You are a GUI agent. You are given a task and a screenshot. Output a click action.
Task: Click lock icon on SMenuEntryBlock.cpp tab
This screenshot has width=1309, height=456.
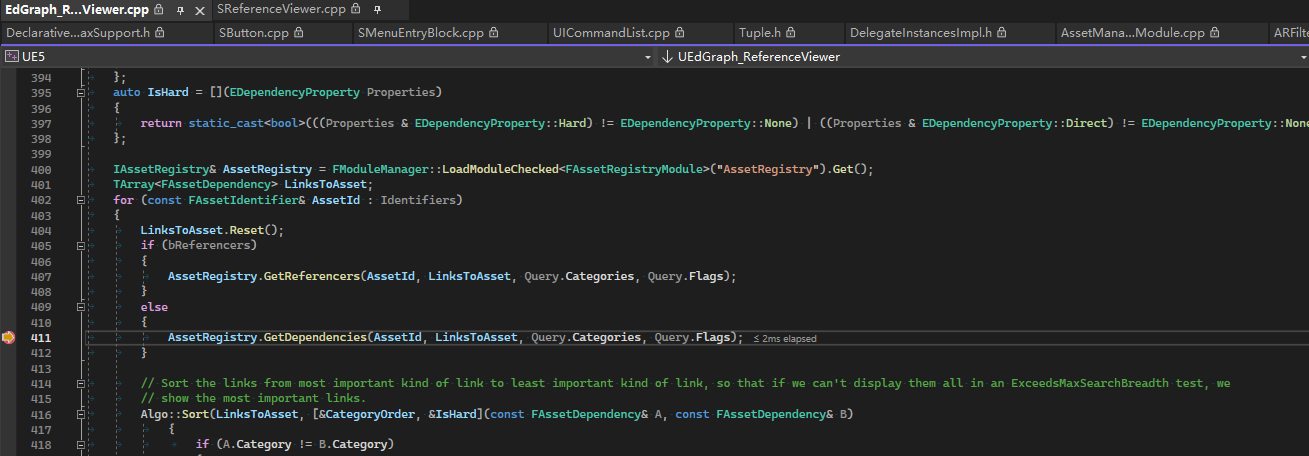click(x=493, y=32)
